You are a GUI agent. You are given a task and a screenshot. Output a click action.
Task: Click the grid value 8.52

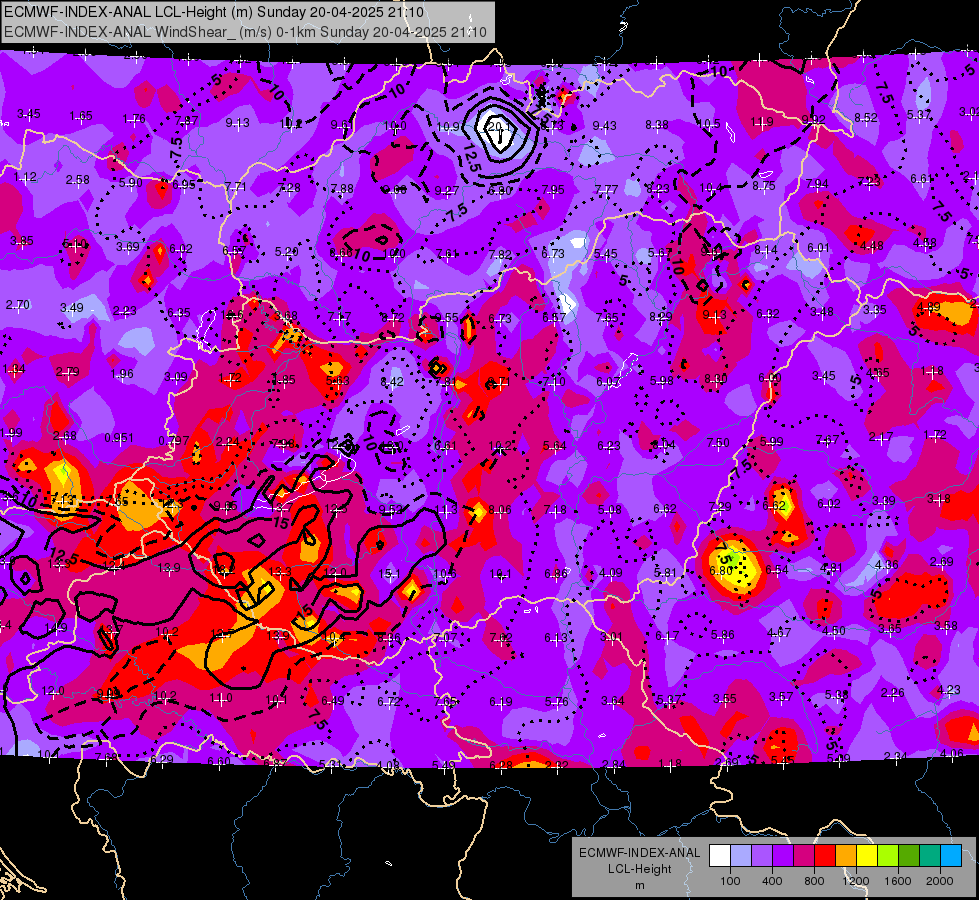pyautogui.click(x=866, y=117)
